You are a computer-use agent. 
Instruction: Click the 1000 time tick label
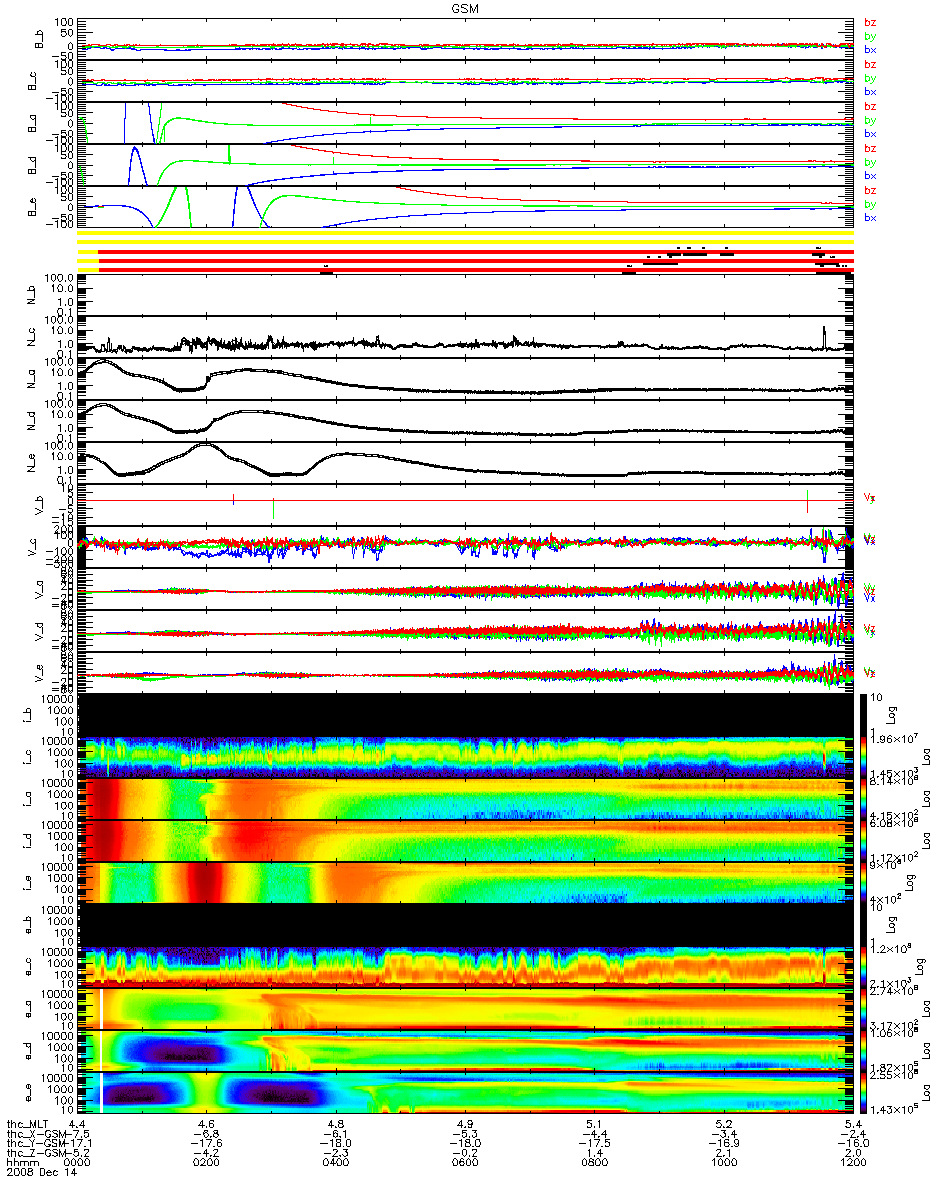click(x=723, y=1162)
